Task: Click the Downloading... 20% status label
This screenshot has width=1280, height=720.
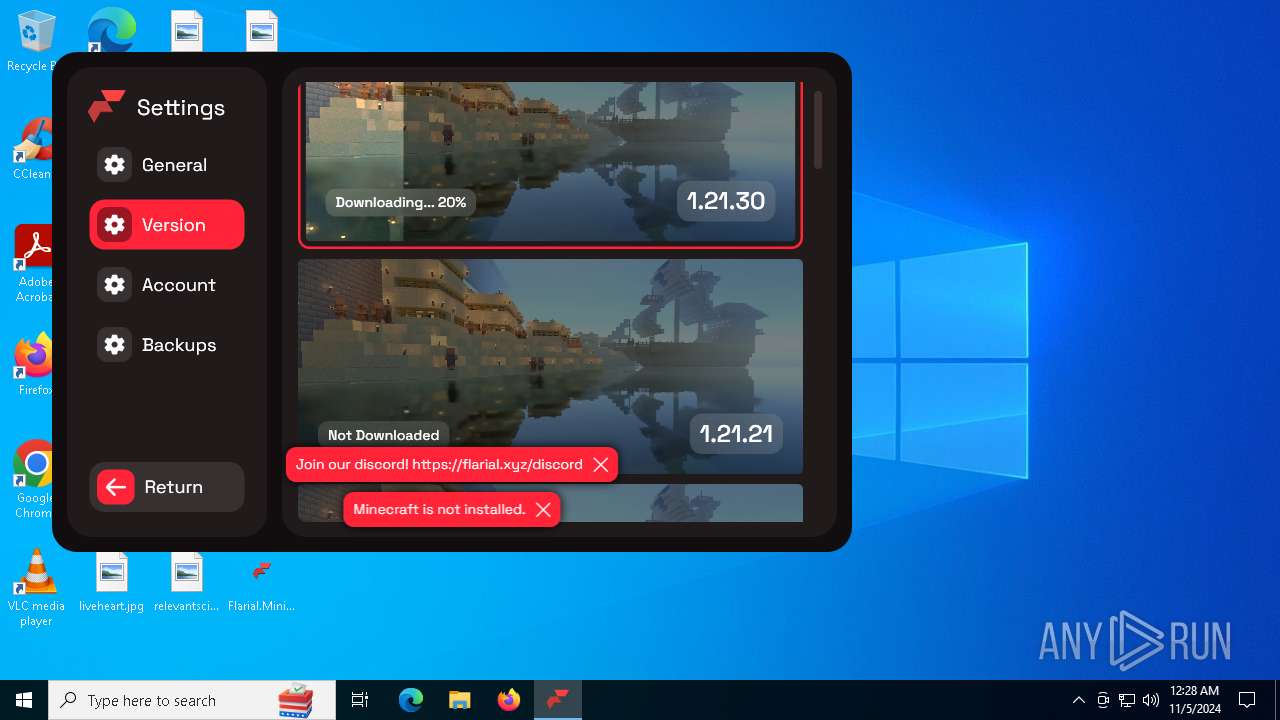Action: coord(401,202)
